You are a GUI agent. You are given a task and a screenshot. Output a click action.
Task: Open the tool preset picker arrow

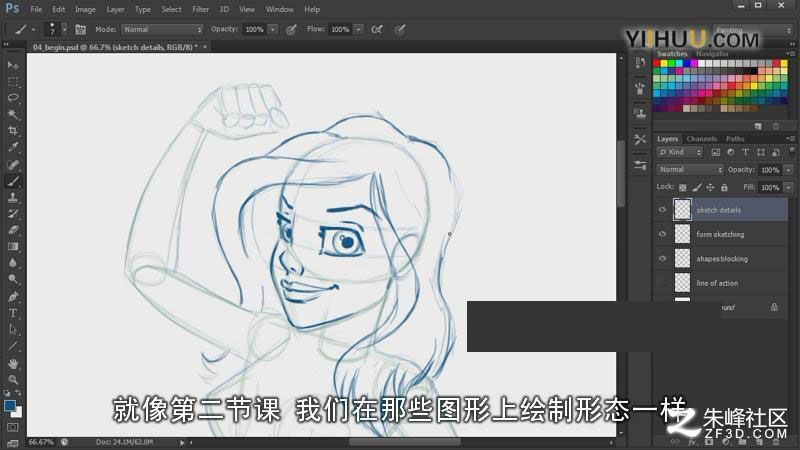[x=34, y=30]
